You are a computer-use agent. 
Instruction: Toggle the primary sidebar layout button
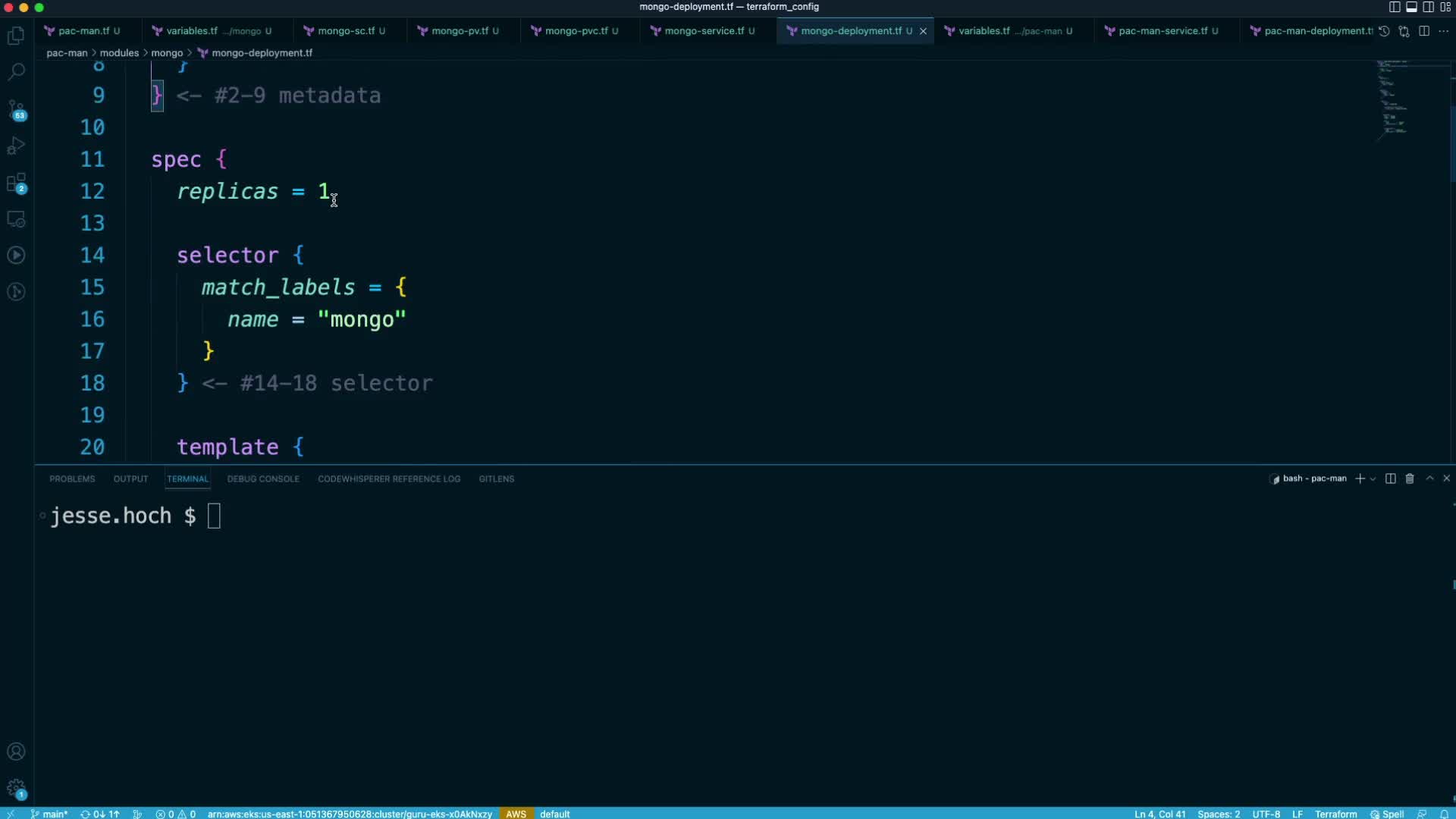(x=1395, y=7)
